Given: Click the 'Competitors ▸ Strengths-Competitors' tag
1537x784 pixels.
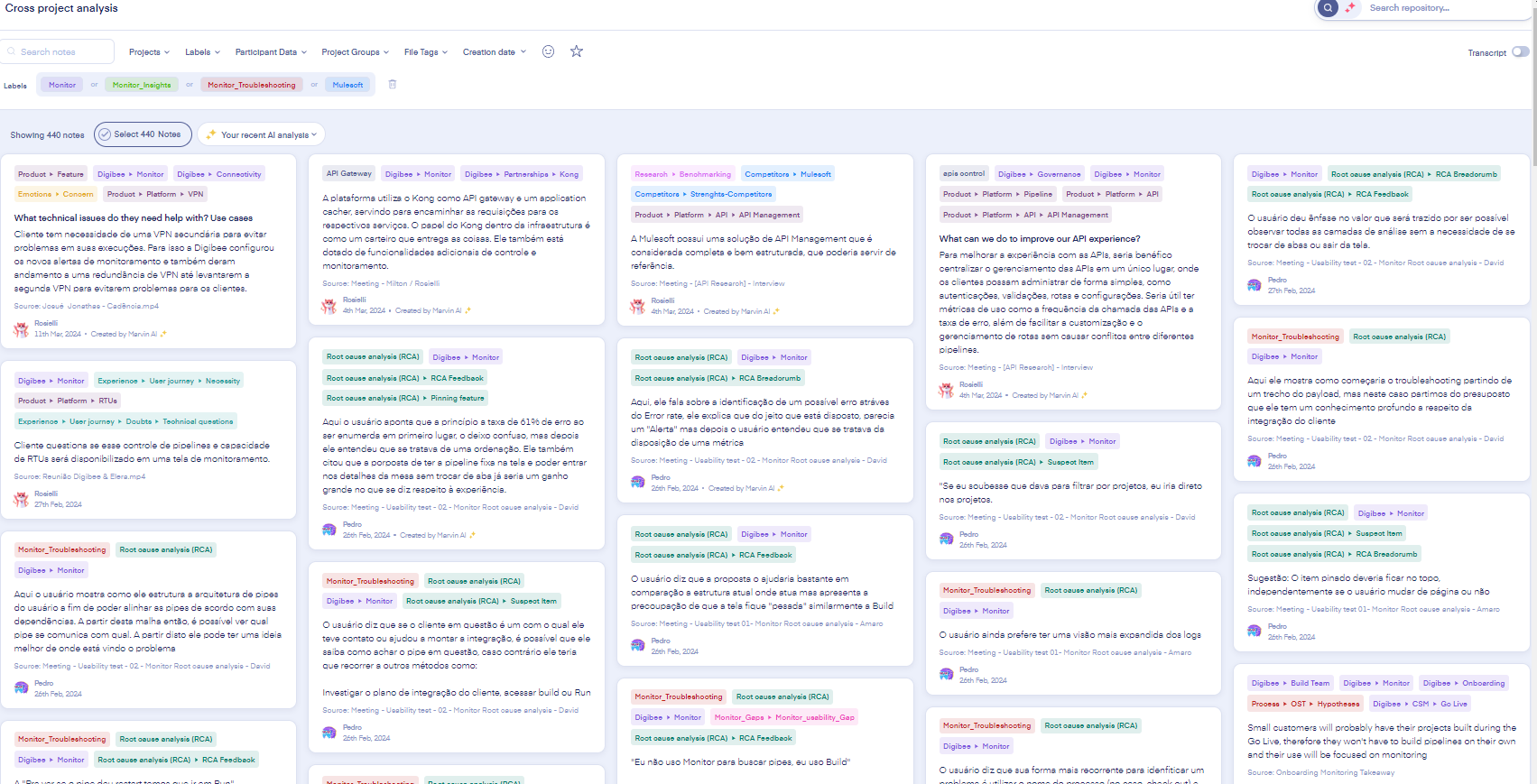Looking at the screenshot, I should coord(703,194).
